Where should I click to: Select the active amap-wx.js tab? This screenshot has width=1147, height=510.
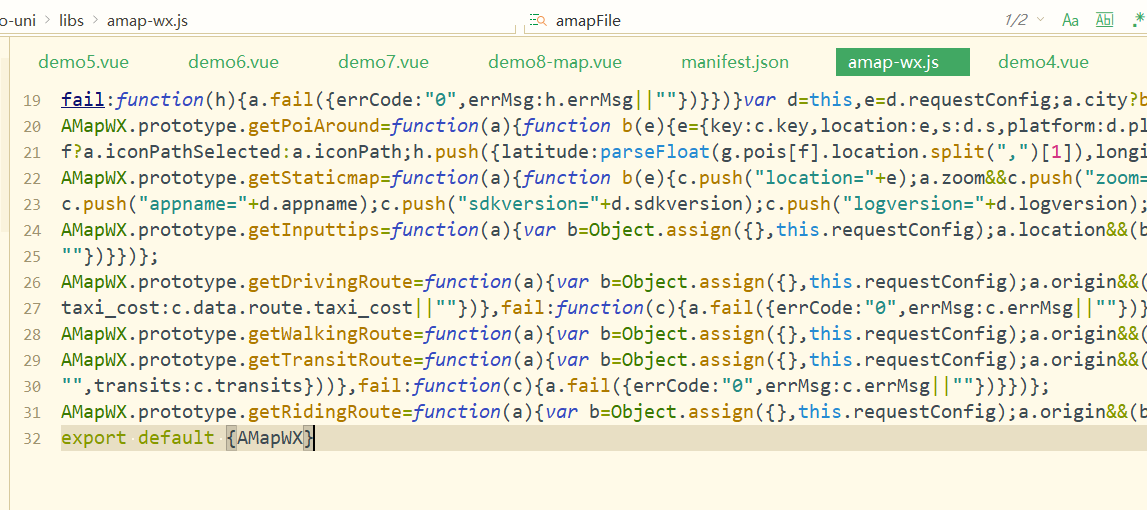tap(903, 62)
